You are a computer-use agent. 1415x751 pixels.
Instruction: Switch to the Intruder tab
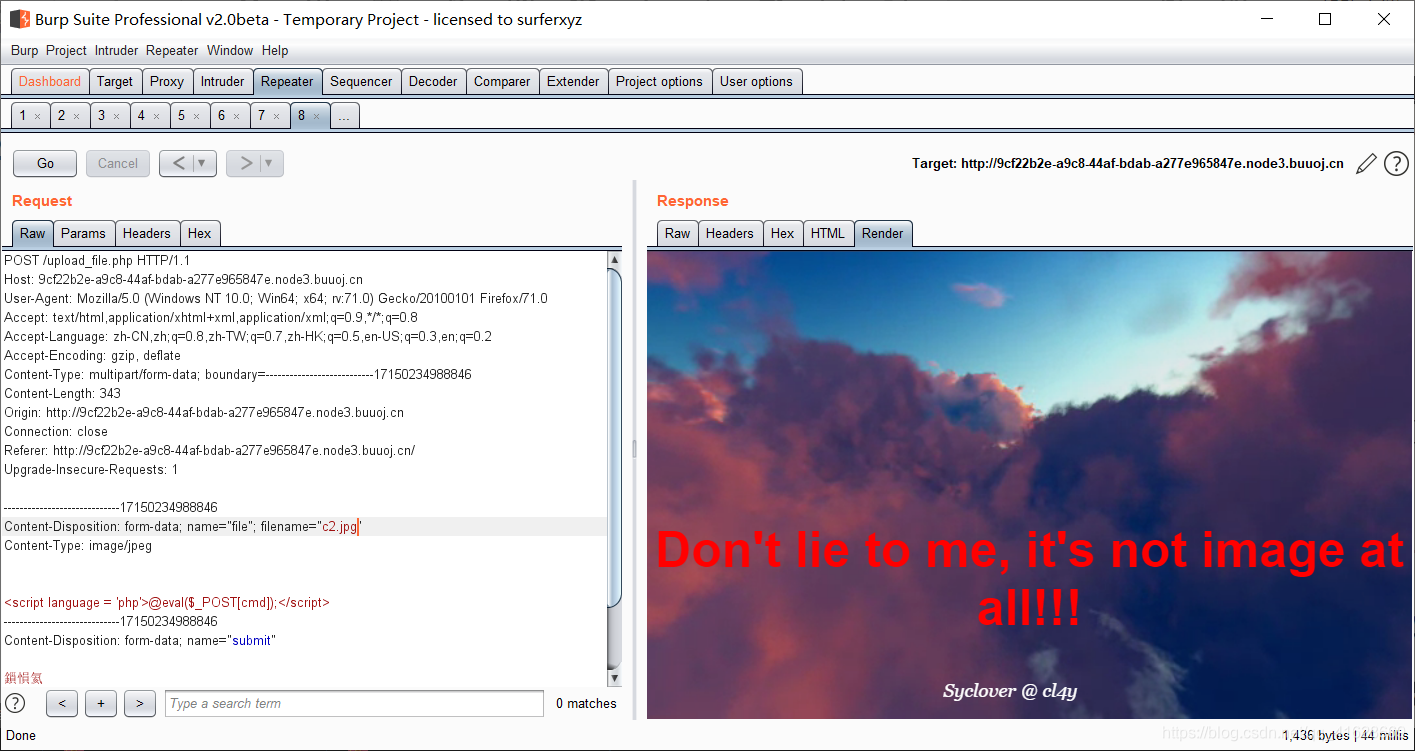pyautogui.click(x=222, y=82)
